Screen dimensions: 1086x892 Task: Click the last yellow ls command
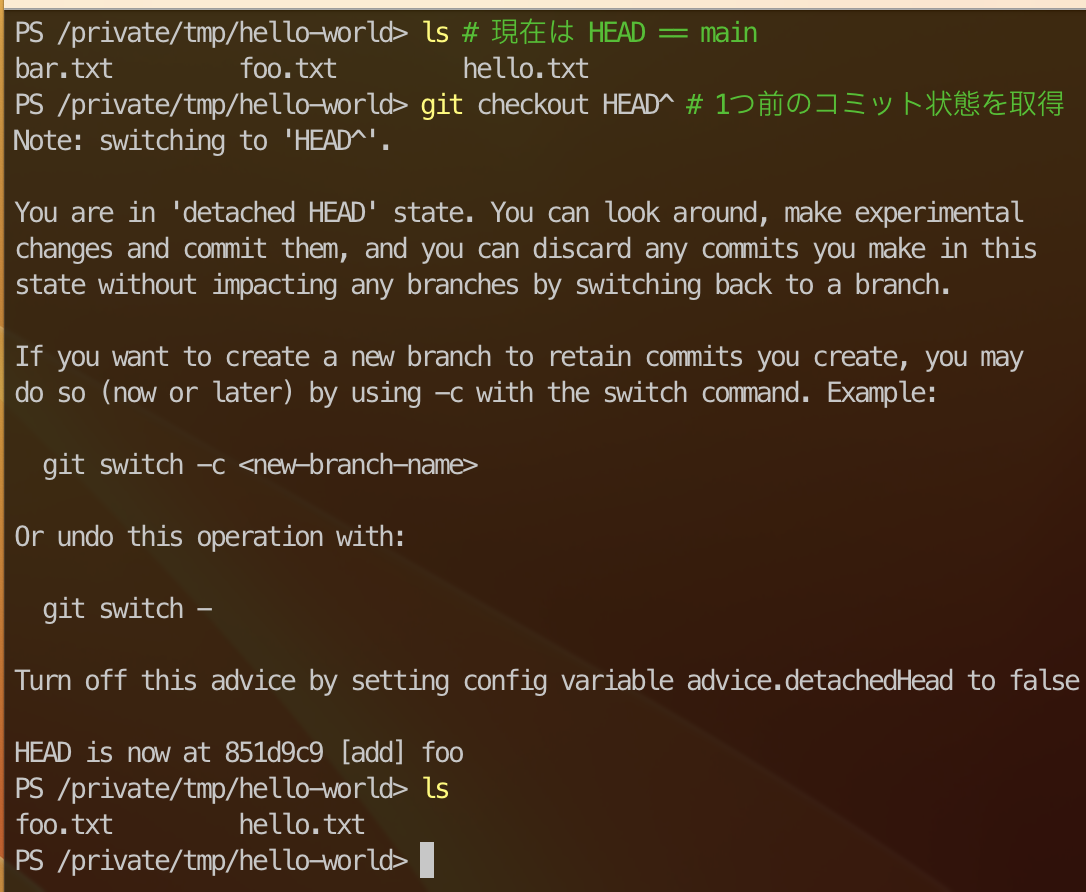coord(436,788)
